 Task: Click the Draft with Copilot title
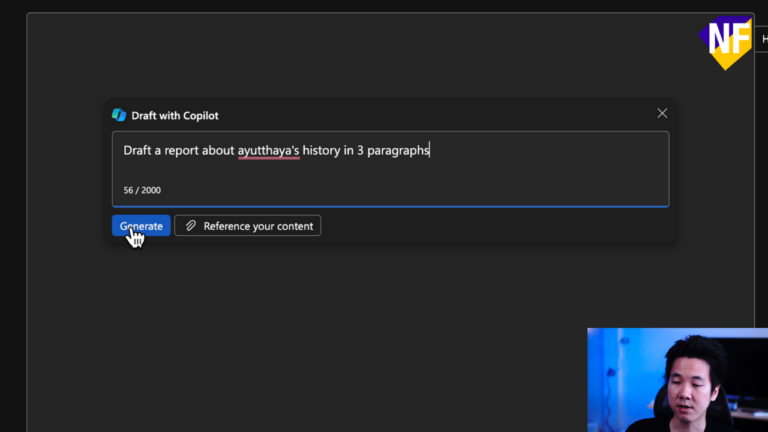point(175,115)
